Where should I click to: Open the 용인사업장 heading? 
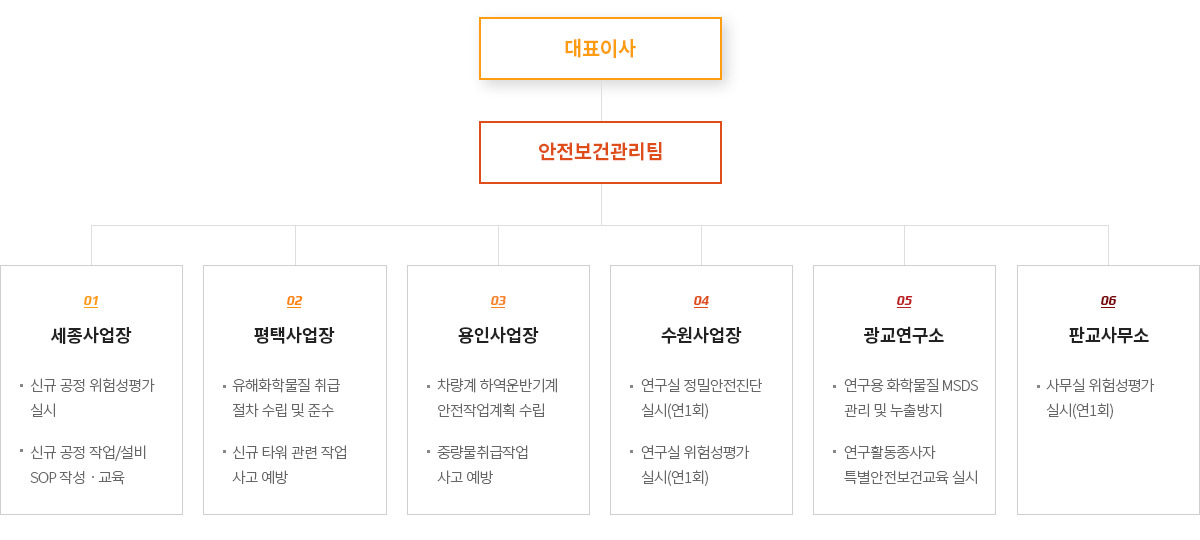click(498, 335)
